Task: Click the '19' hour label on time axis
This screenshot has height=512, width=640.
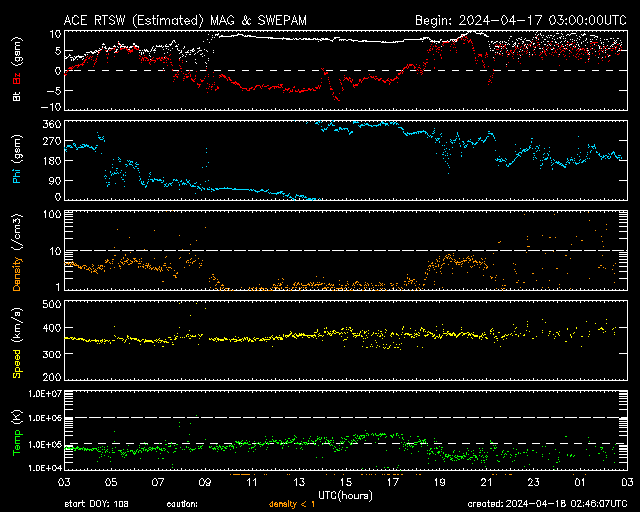Action: click(440, 482)
